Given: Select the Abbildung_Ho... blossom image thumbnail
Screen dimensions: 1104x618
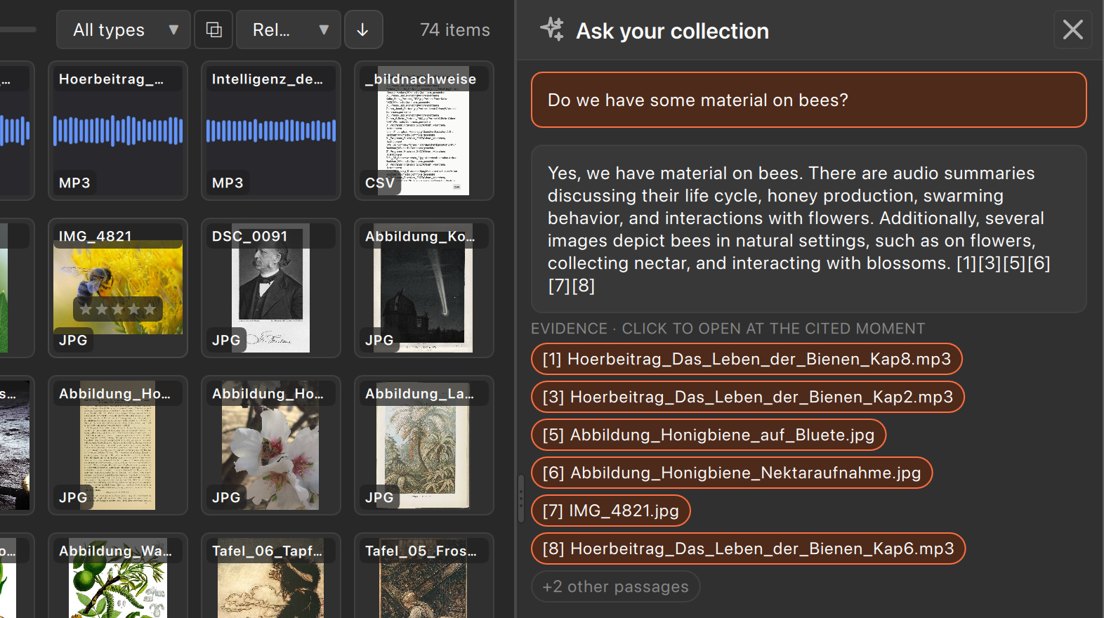Looking at the screenshot, I should pos(271,445).
